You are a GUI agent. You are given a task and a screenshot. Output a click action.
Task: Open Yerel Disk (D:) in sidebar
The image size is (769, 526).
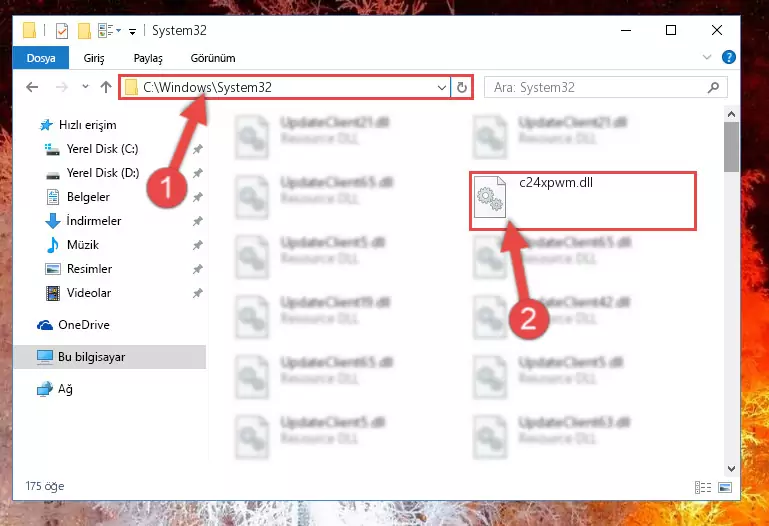[x=103, y=173]
